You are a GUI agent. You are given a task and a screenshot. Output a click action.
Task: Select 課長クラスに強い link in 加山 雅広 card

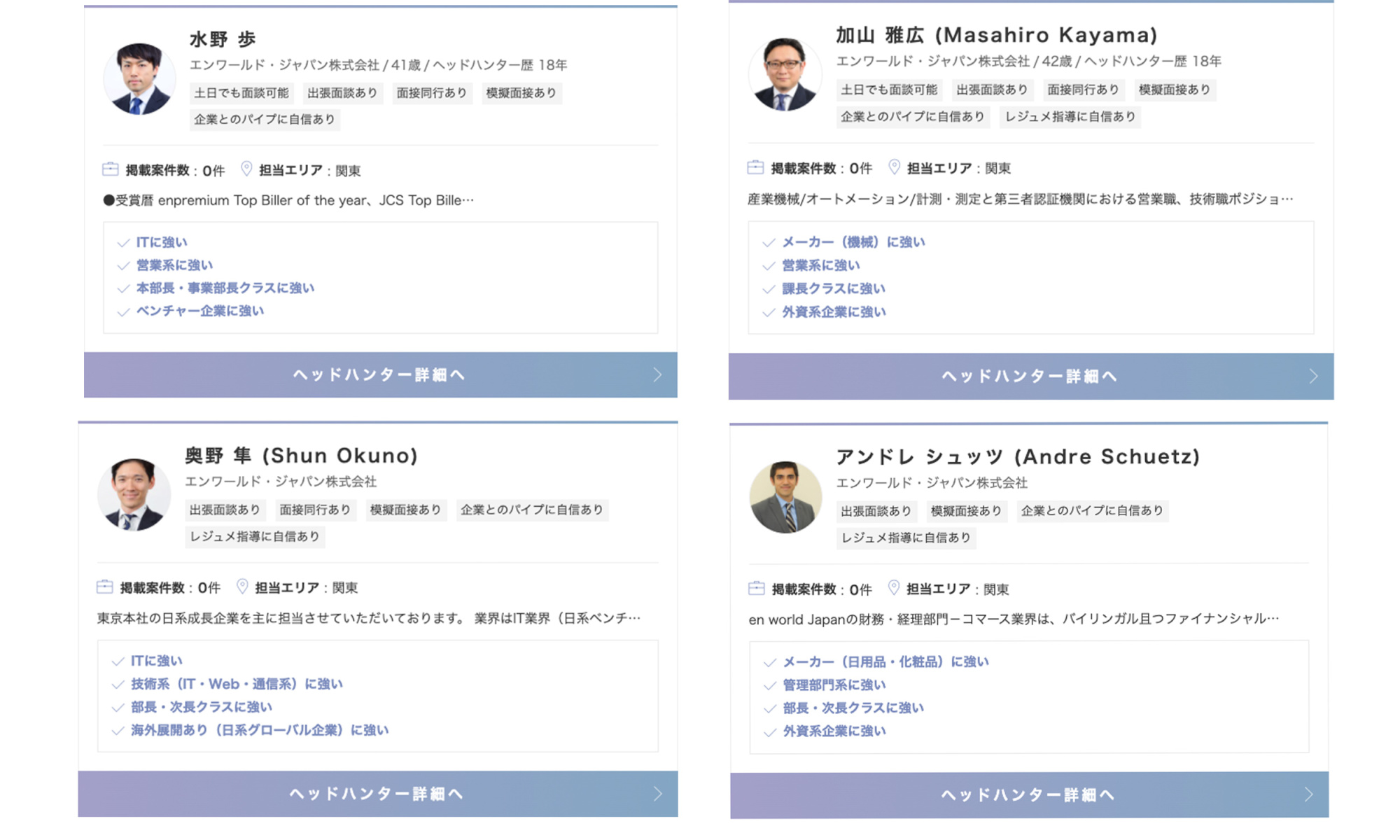click(833, 289)
